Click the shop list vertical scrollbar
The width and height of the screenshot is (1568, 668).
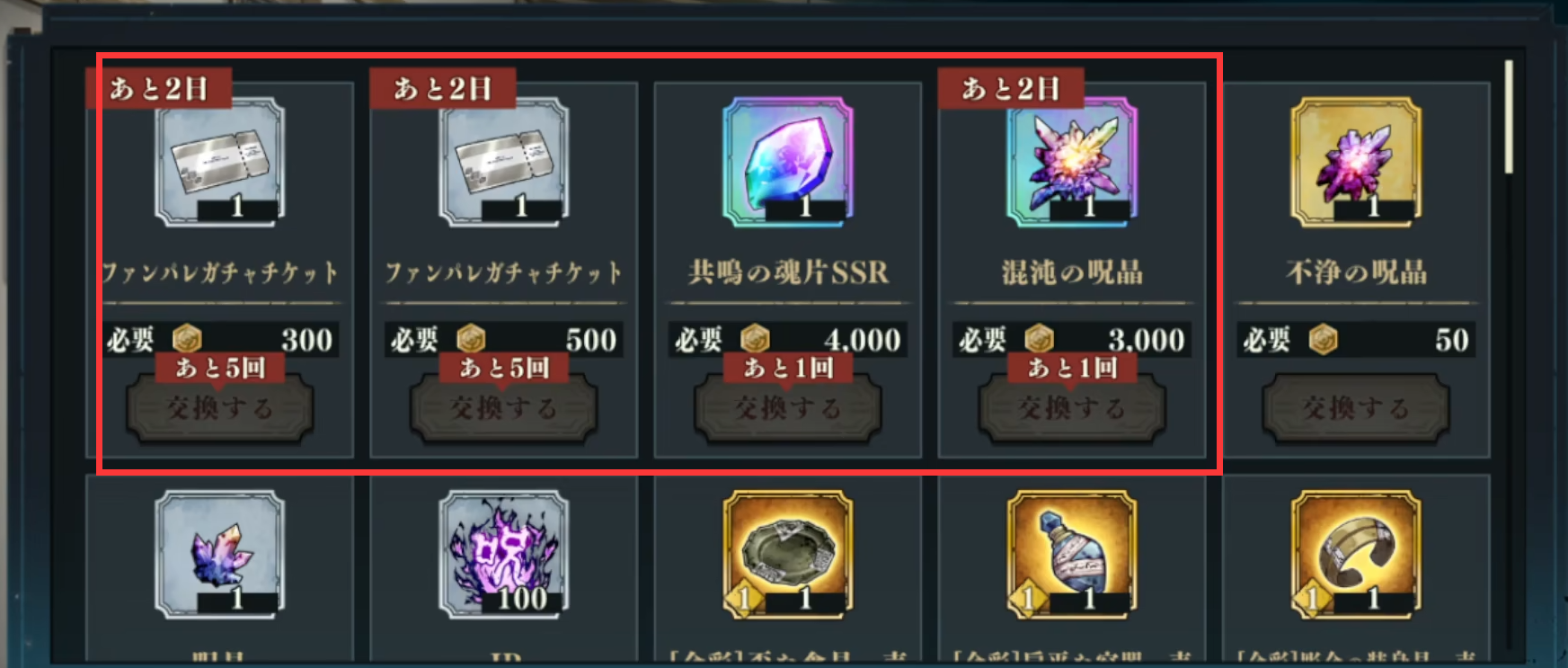(x=1509, y=117)
